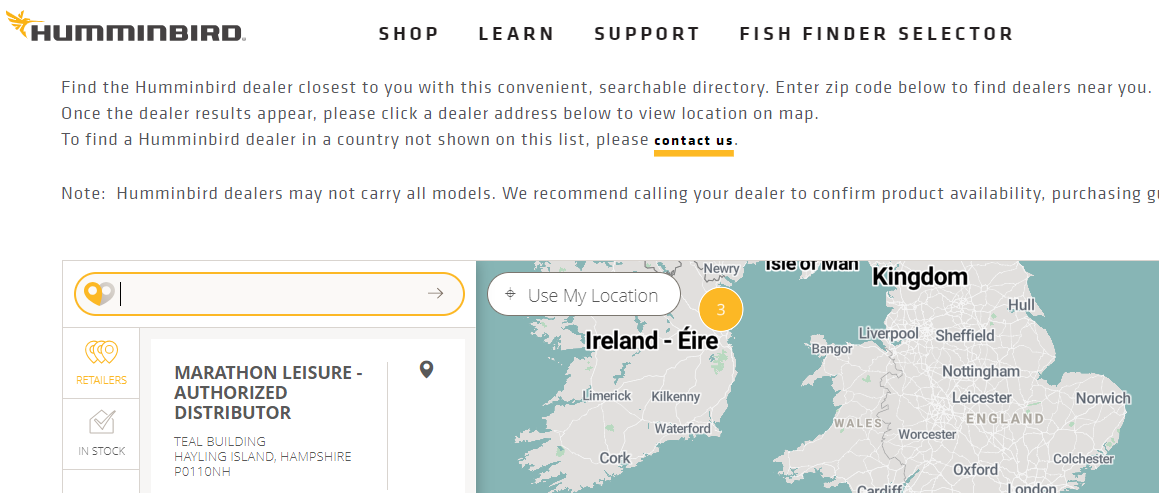1159x493 pixels.
Task: Click the map pin on Marathon Leisure card
Action: [x=426, y=370]
